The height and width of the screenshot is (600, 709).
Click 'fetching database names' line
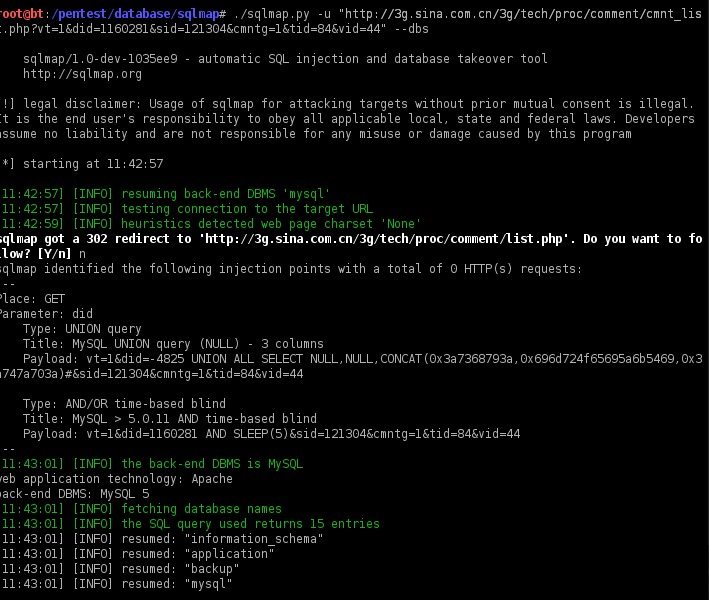(141, 509)
